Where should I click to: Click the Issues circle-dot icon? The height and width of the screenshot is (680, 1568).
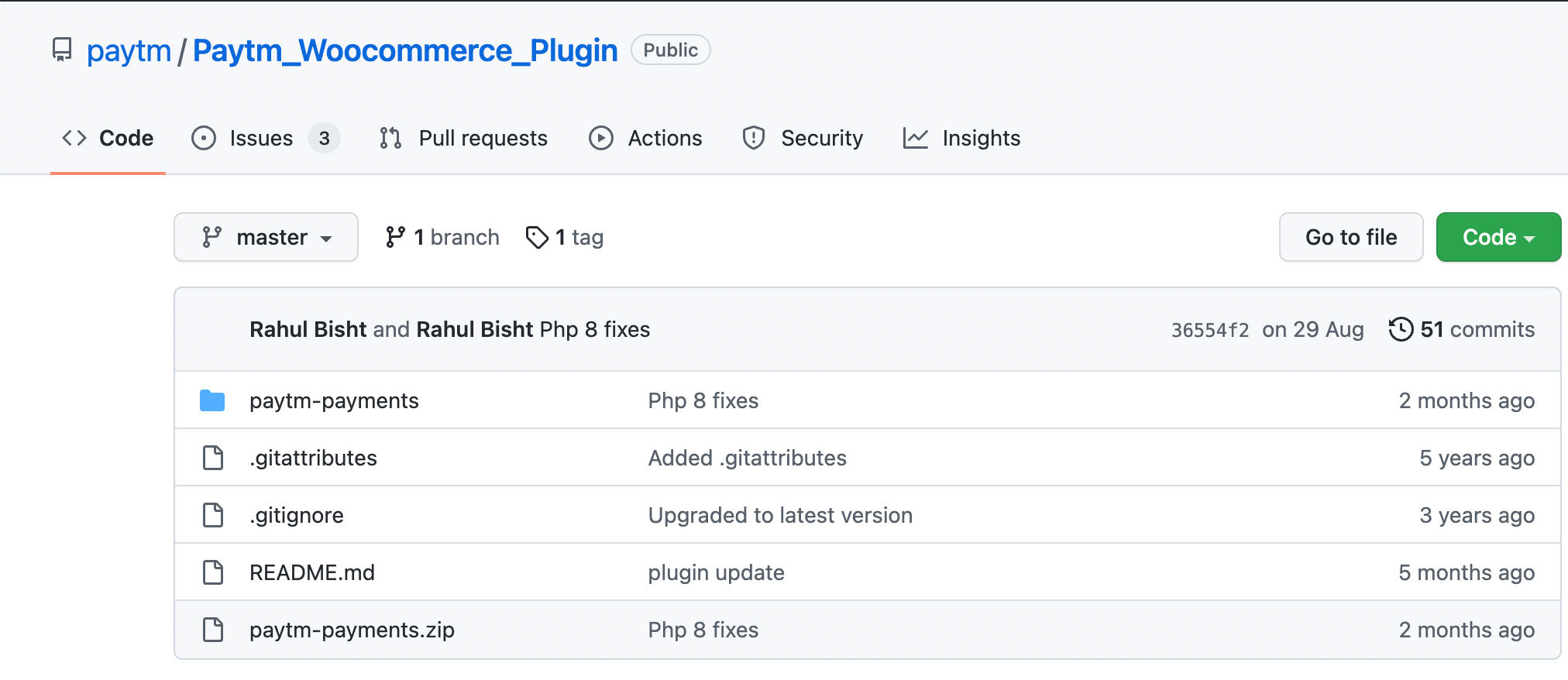coord(204,138)
